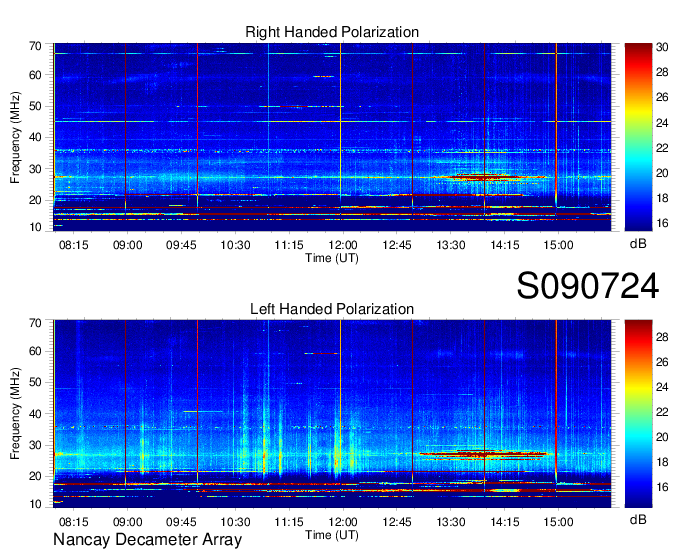Click the "08:15" tick on Right Handed time axis
This screenshot has height=552, width=680.
click(x=73, y=245)
